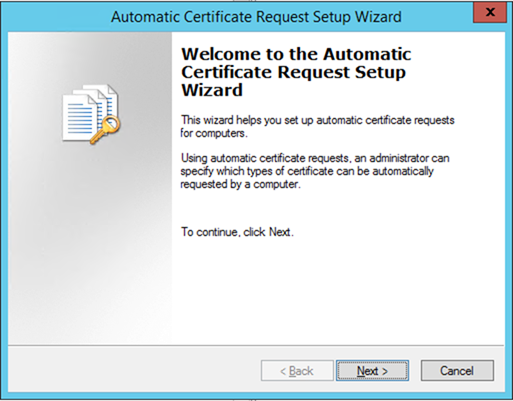The image size is (513, 401).
Task: Click the blank footer area left of Back
Action: click(x=133, y=370)
